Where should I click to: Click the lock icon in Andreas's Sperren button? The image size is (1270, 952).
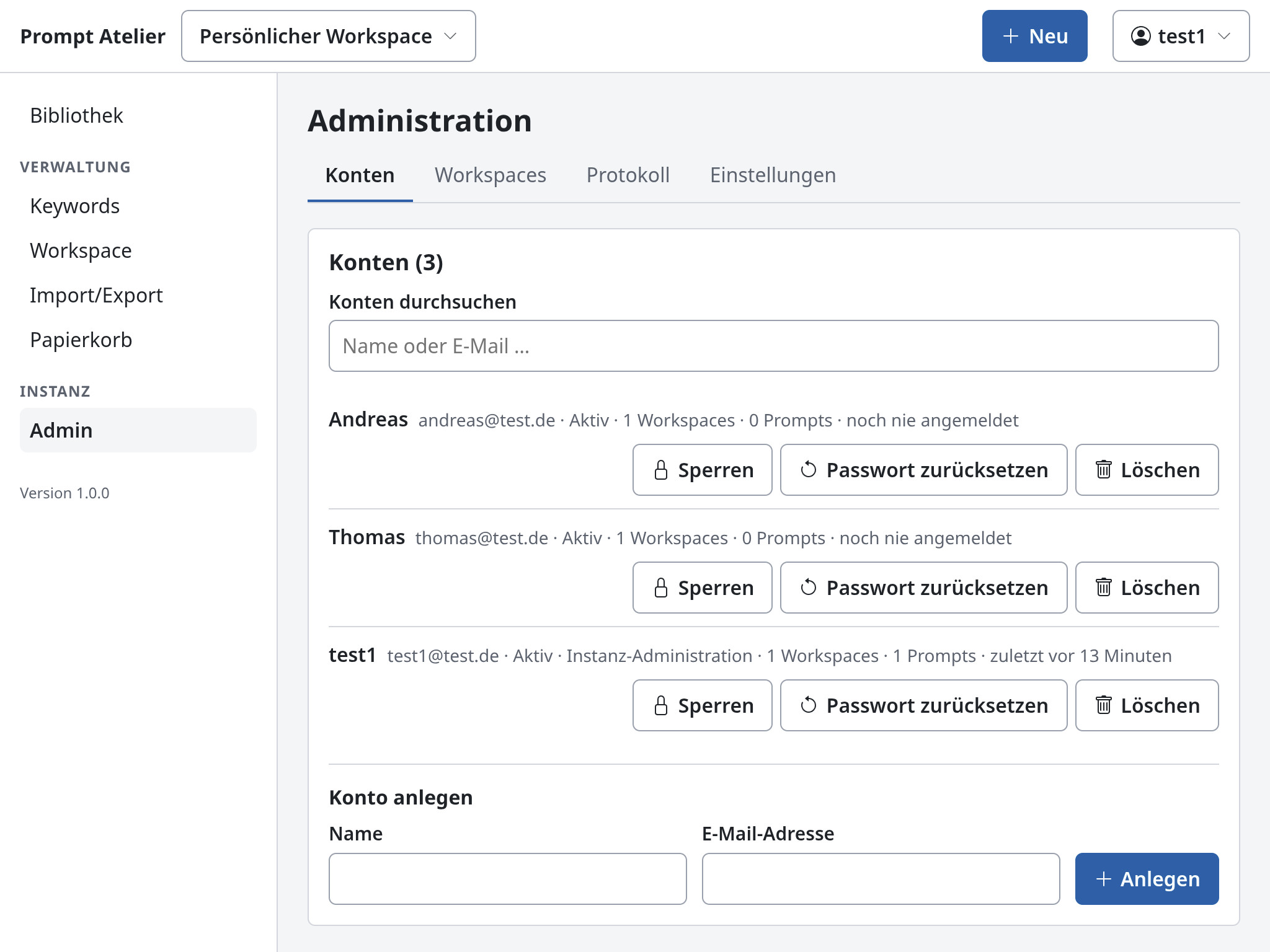(661, 470)
